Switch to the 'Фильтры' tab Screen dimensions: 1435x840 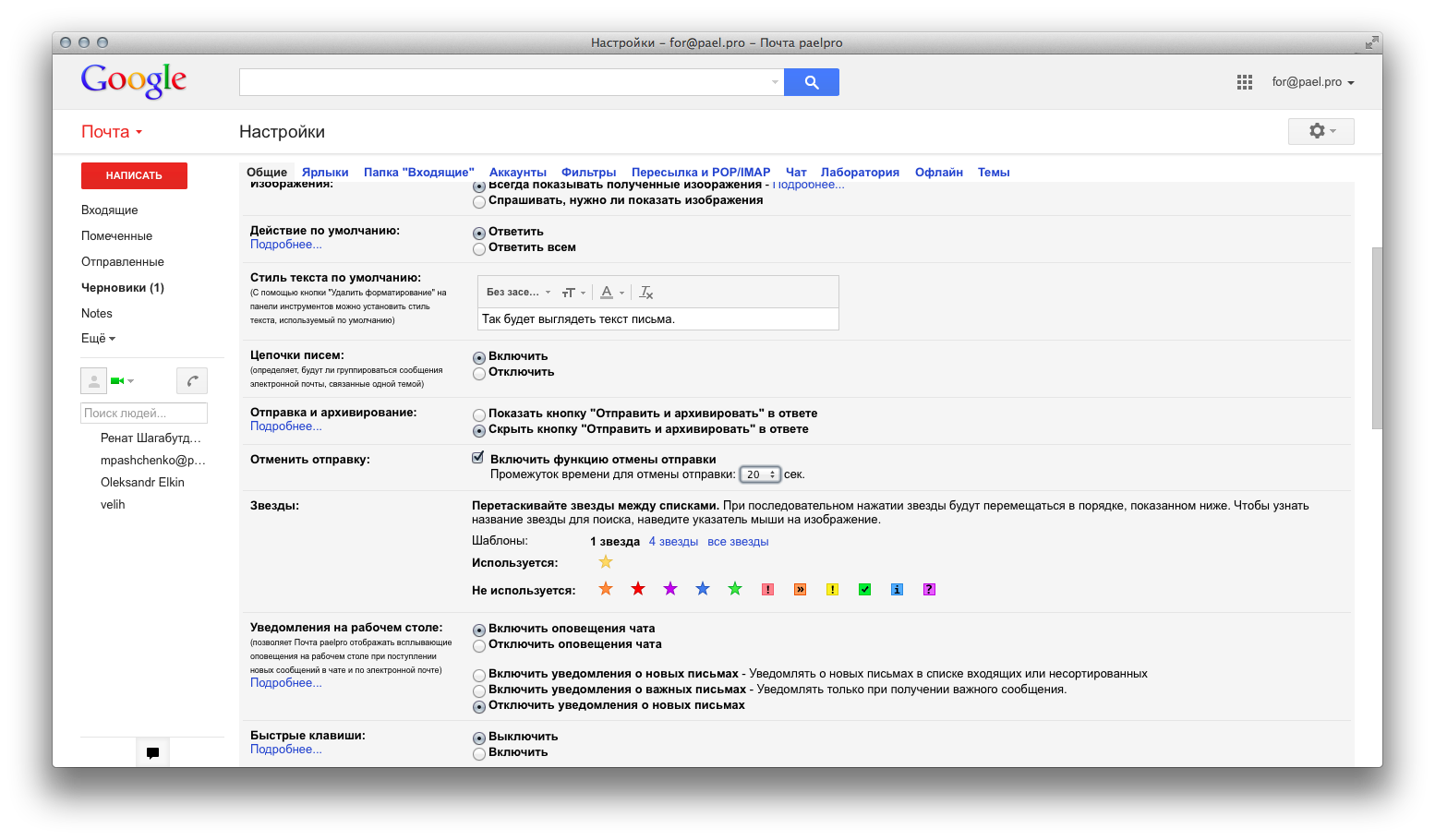tap(588, 173)
